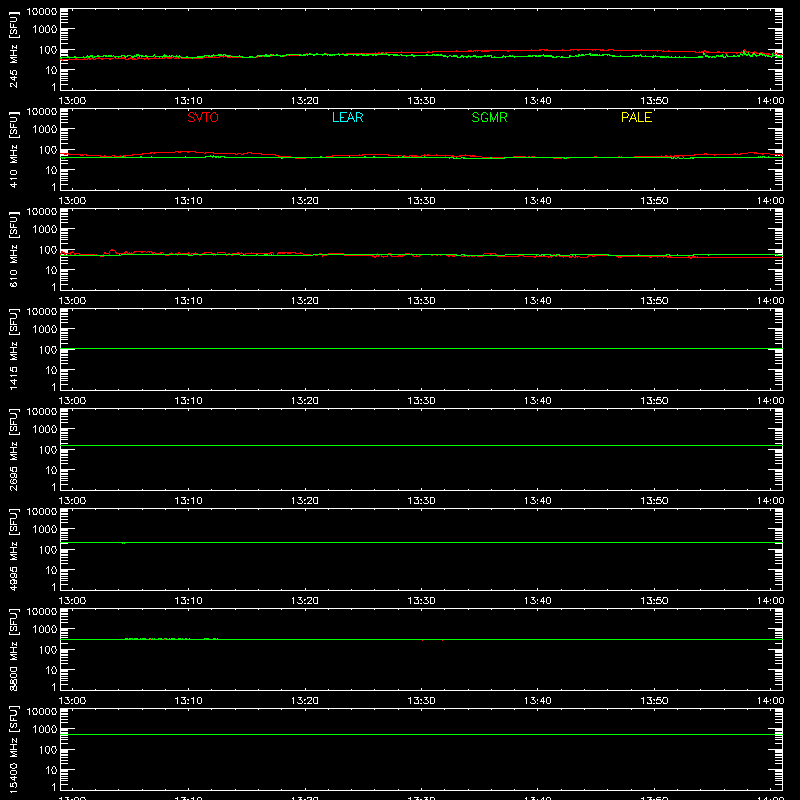Click 13:40 time label under 610 MHz plot
800x800 pixels.
point(538,301)
